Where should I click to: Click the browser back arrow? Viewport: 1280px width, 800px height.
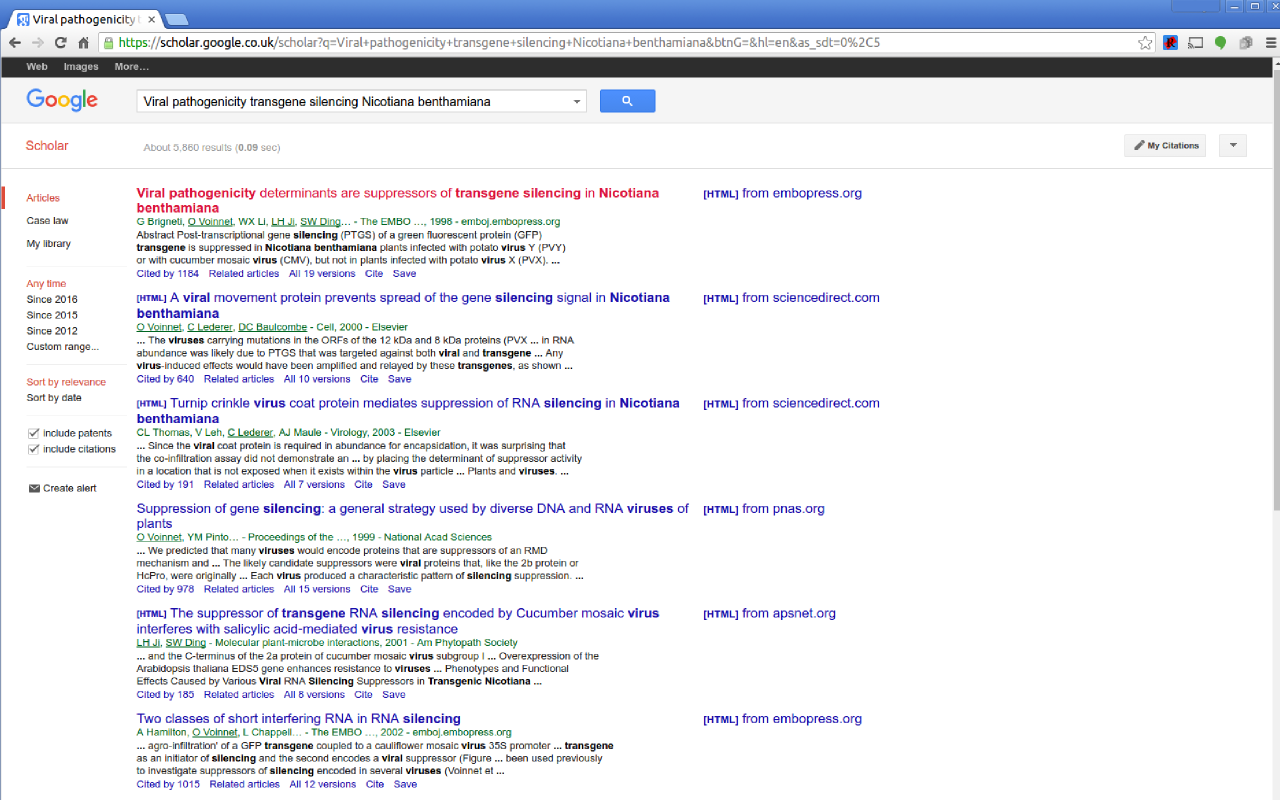(x=14, y=43)
